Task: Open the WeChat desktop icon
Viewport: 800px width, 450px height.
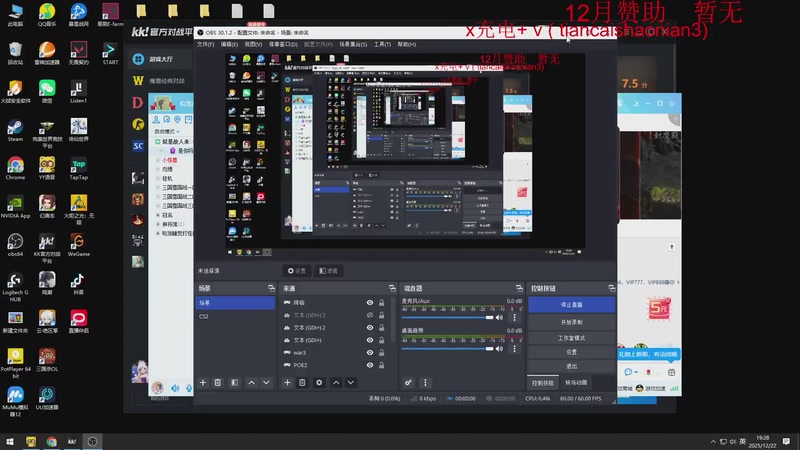Action: click(x=47, y=92)
